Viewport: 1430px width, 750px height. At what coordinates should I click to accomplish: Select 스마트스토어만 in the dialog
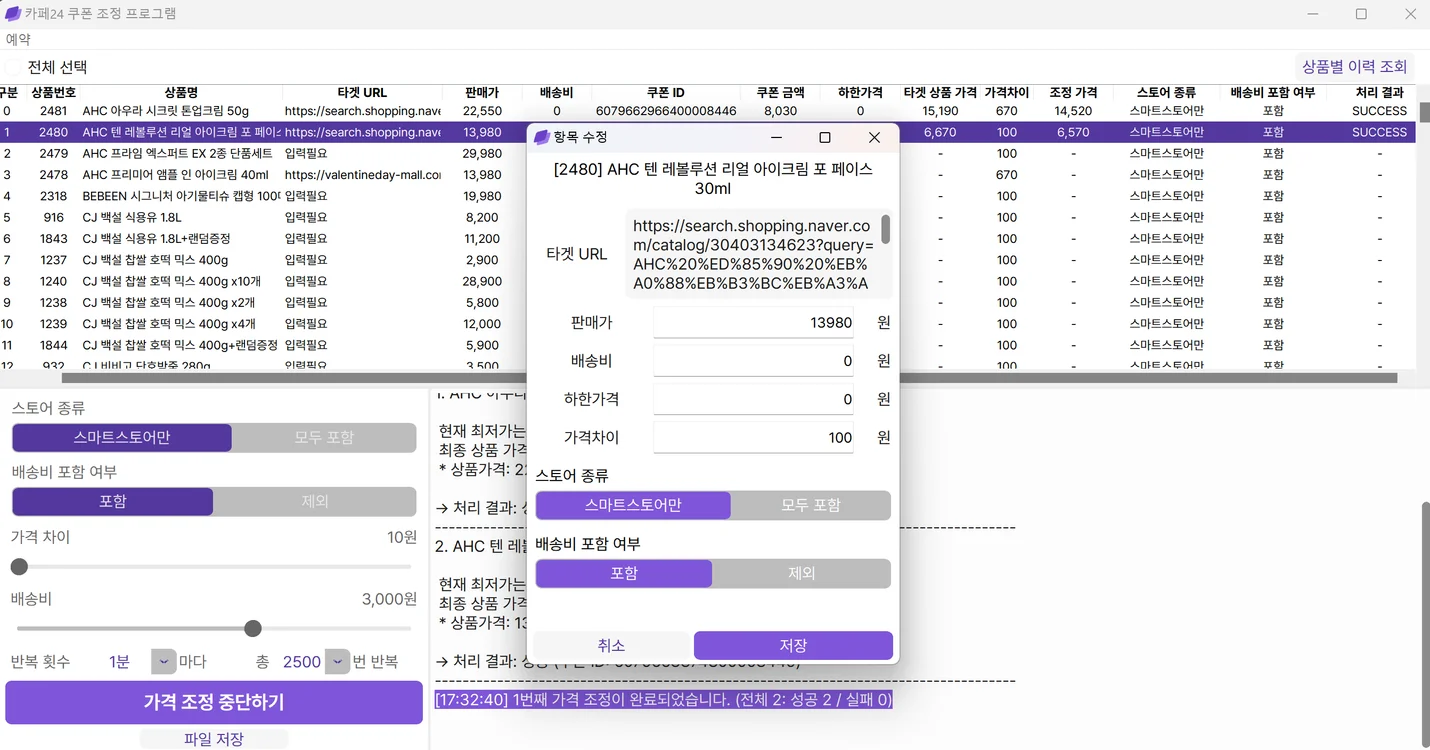click(633, 505)
